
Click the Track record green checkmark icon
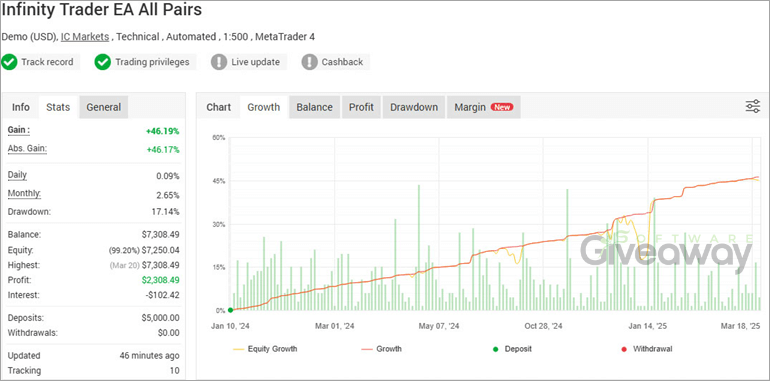pyautogui.click(x=8, y=62)
